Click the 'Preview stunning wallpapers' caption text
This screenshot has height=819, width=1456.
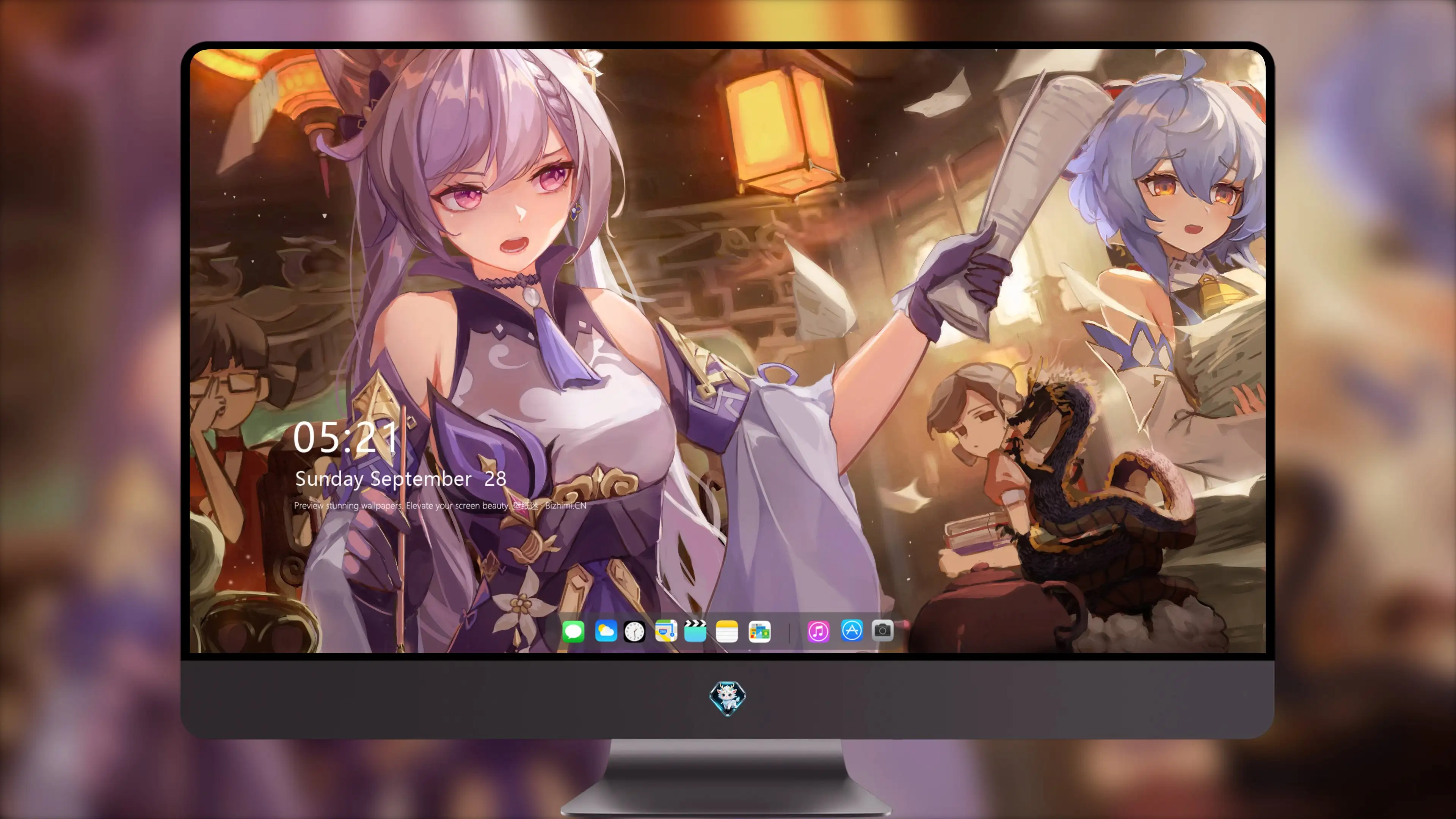(440, 505)
